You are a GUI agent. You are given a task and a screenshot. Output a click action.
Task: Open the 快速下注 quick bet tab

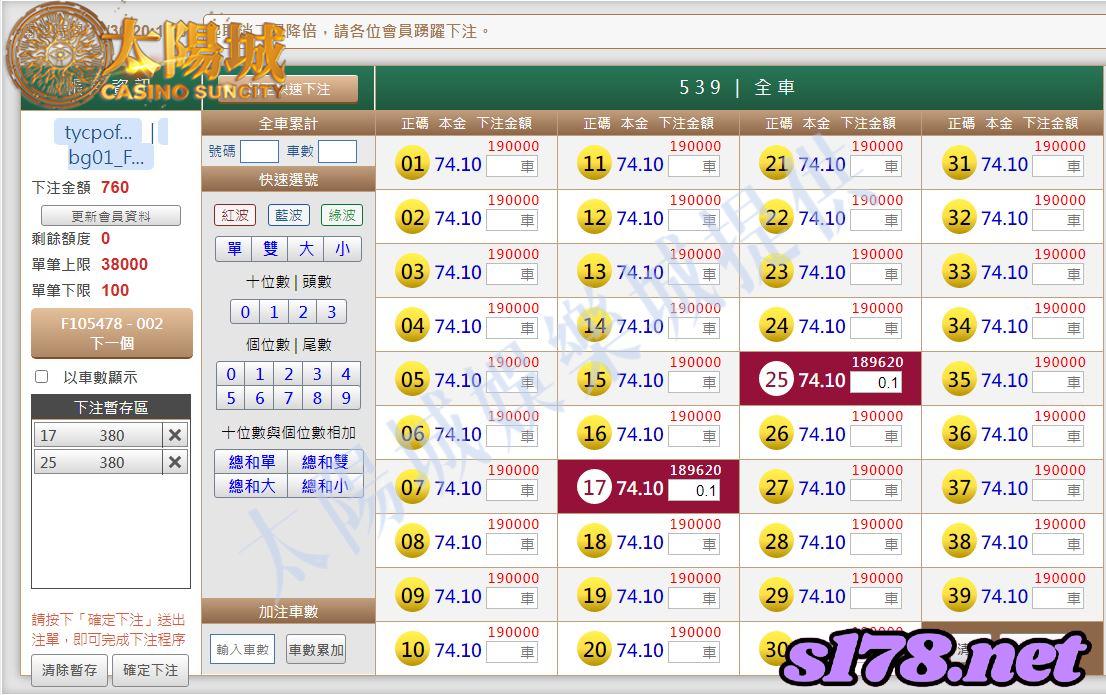(x=288, y=89)
